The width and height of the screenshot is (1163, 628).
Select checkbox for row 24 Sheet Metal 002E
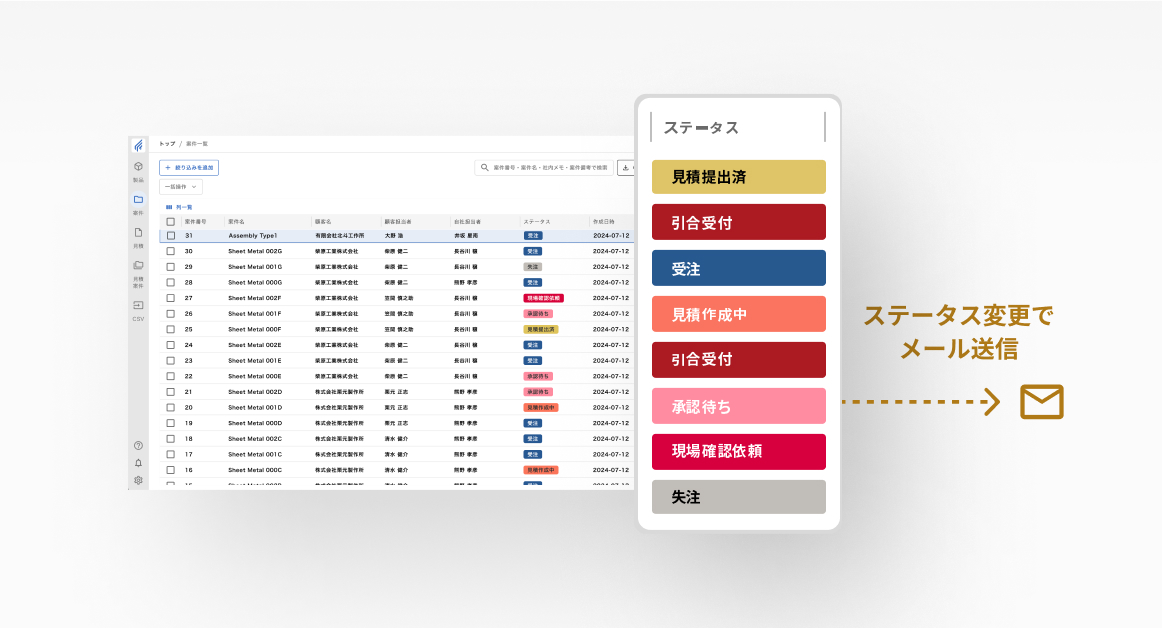tap(171, 345)
